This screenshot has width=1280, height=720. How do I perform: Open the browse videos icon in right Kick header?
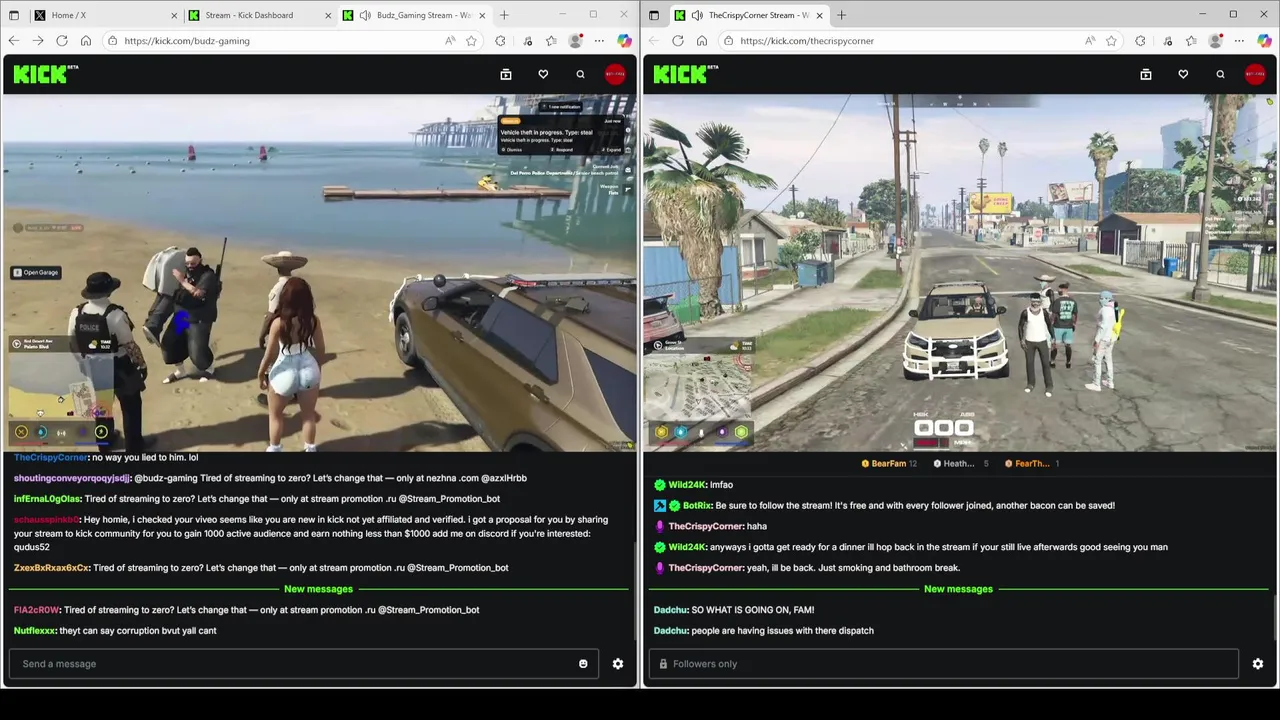point(1146,74)
